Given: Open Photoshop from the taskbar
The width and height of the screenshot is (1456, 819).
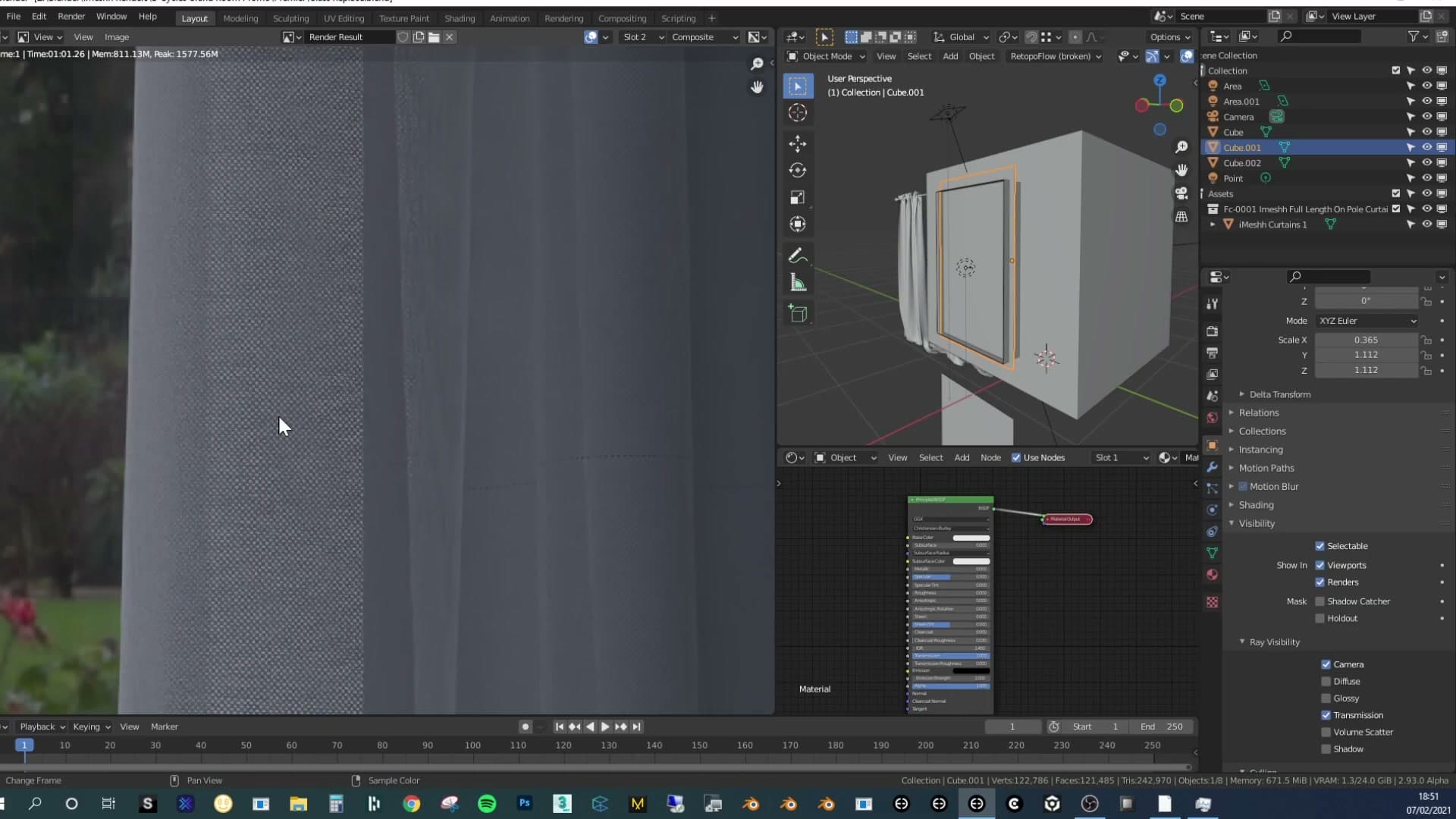Looking at the screenshot, I should point(524,804).
